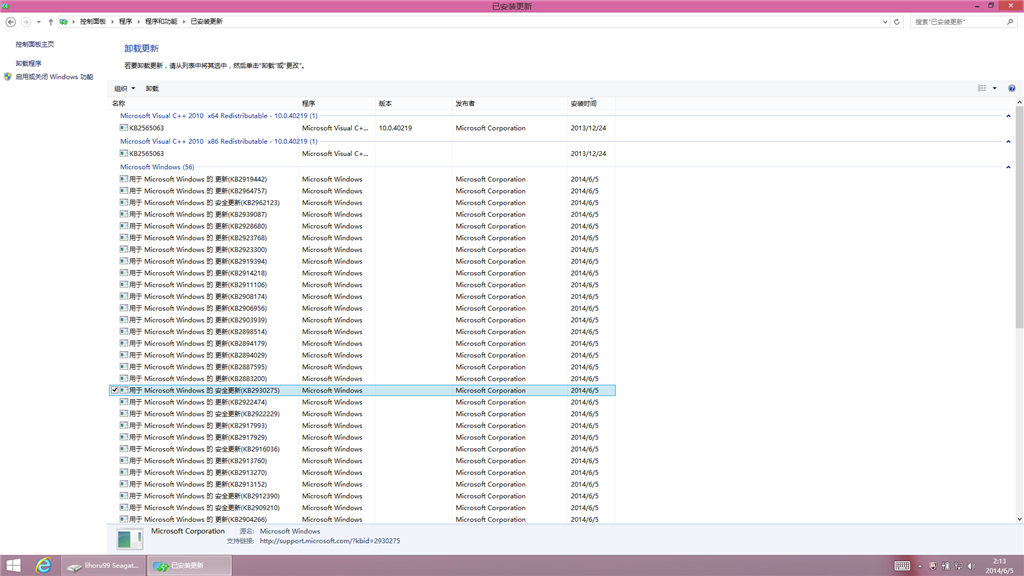The height and width of the screenshot is (576, 1024).
Task: Click the KB2928680 update icon
Action: click(x=123, y=226)
